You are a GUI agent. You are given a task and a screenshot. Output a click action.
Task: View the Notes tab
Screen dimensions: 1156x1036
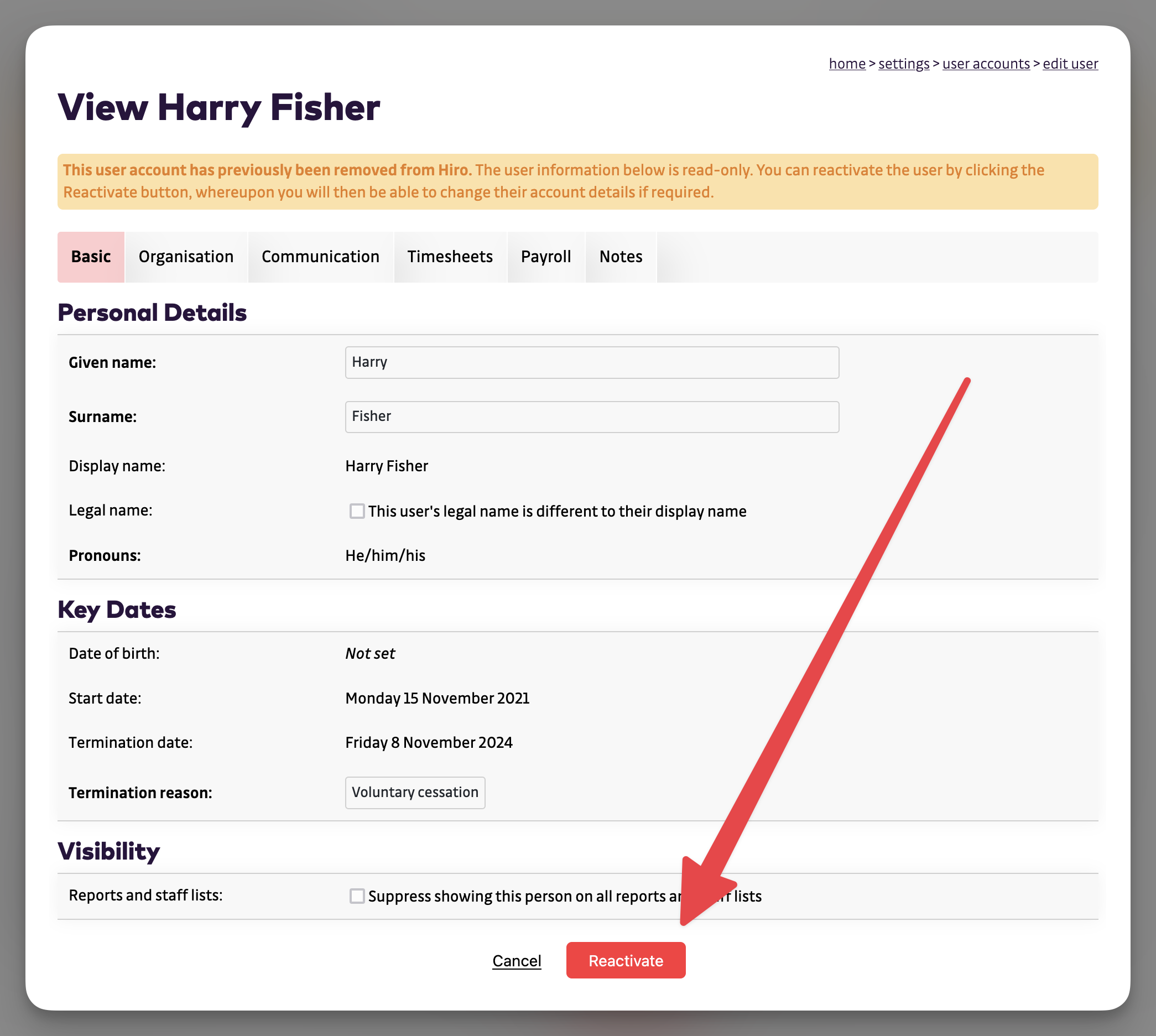(621, 257)
